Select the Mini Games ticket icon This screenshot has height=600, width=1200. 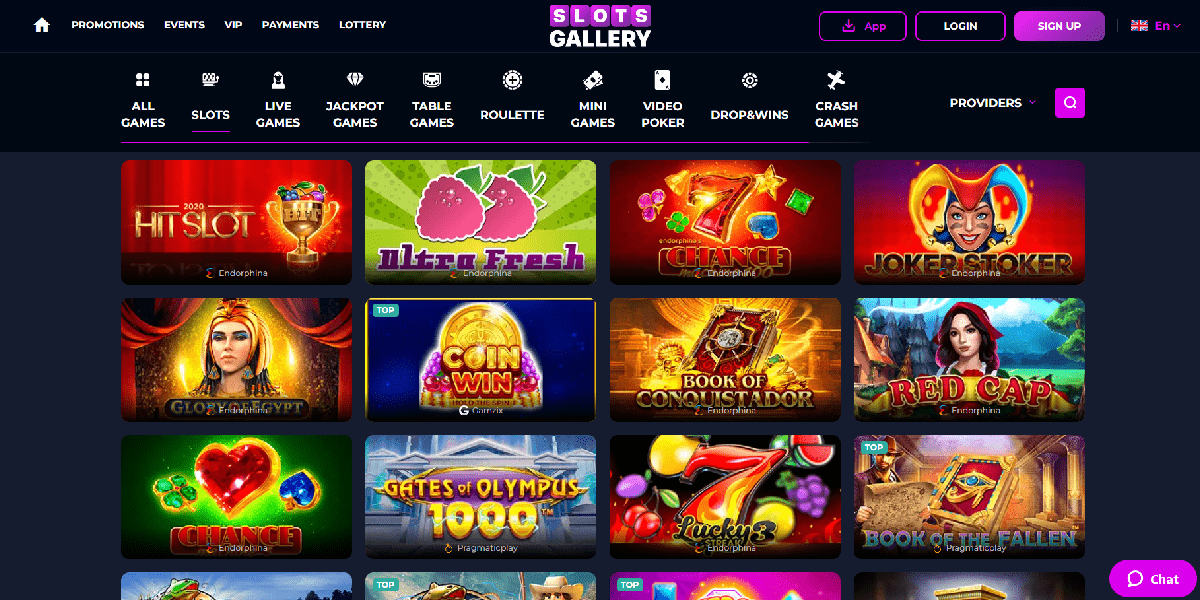click(x=593, y=80)
